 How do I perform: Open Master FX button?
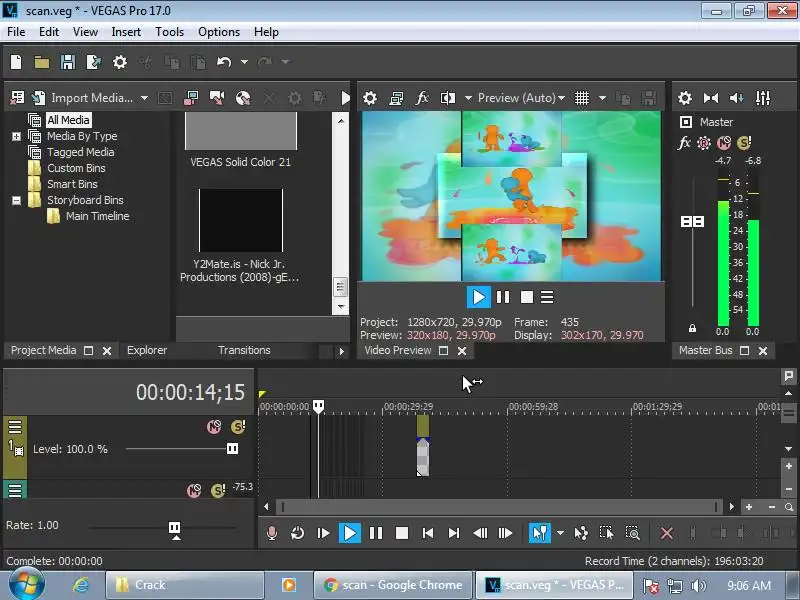click(x=684, y=143)
